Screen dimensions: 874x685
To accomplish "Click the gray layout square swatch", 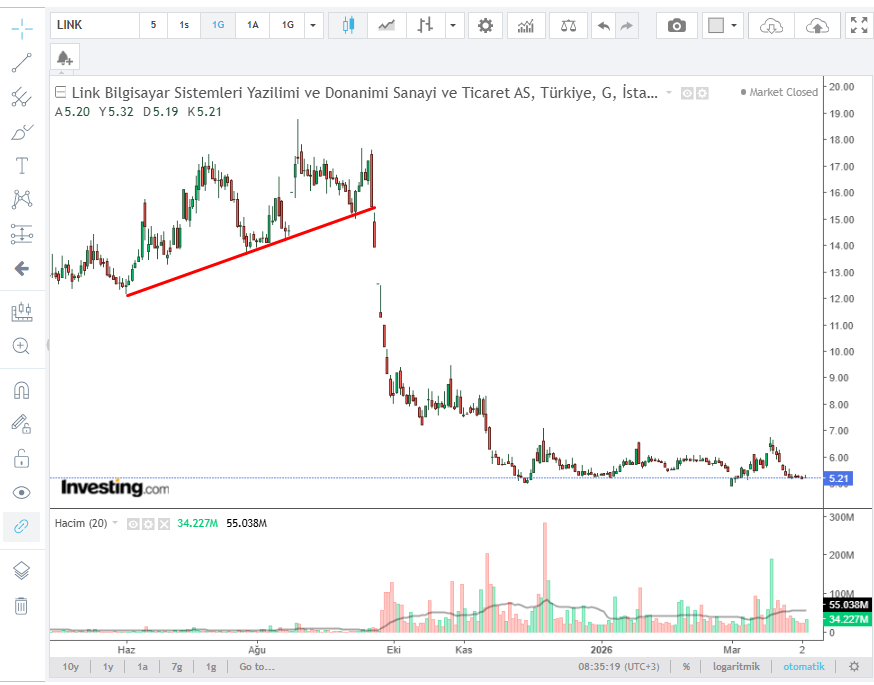I will pos(716,25).
